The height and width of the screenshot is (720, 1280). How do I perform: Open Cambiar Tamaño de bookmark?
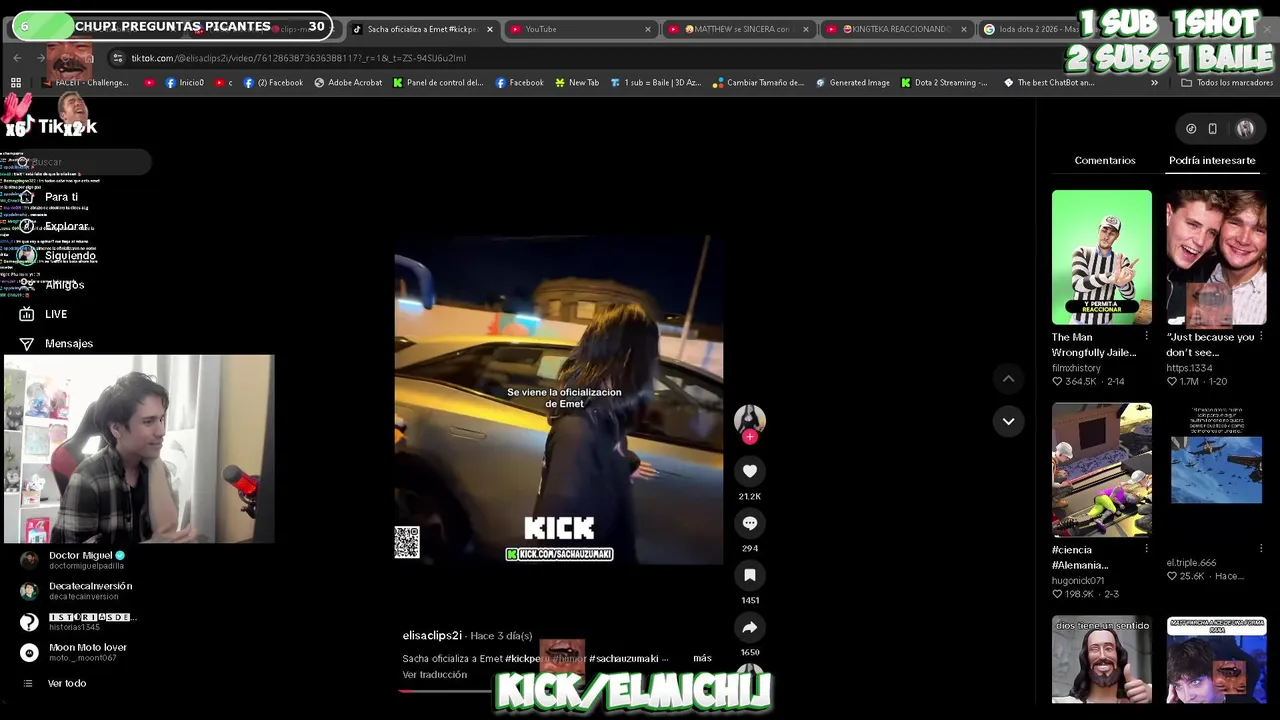(x=758, y=83)
